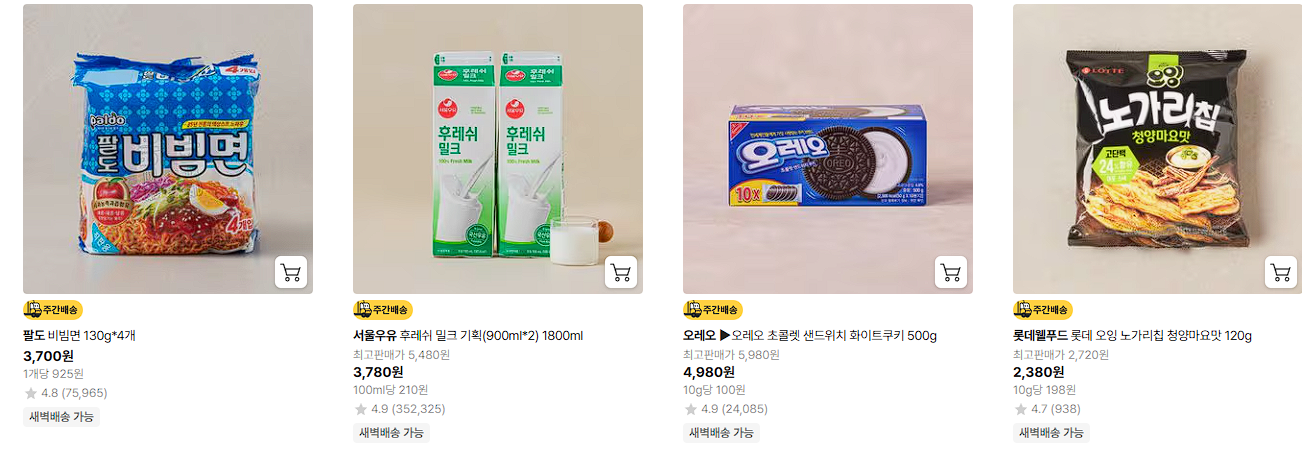Click 주간배송 badge under Paldo noodles
1302x450 pixels.
pos(52,310)
